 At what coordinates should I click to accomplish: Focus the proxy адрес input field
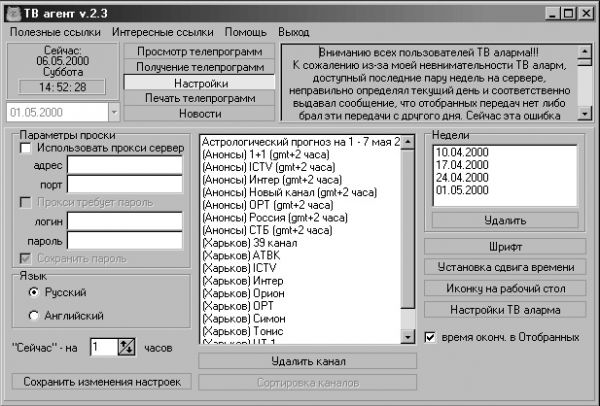125,165
